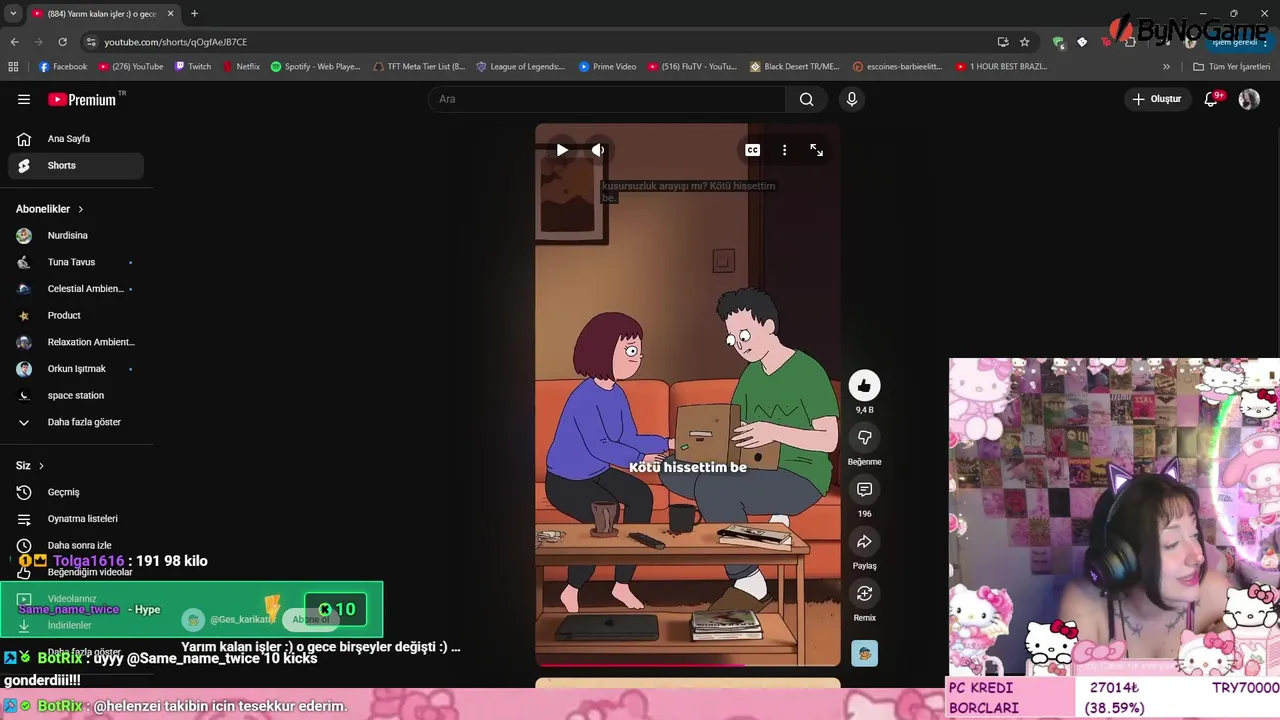Expand the Abonelikler section

point(50,209)
